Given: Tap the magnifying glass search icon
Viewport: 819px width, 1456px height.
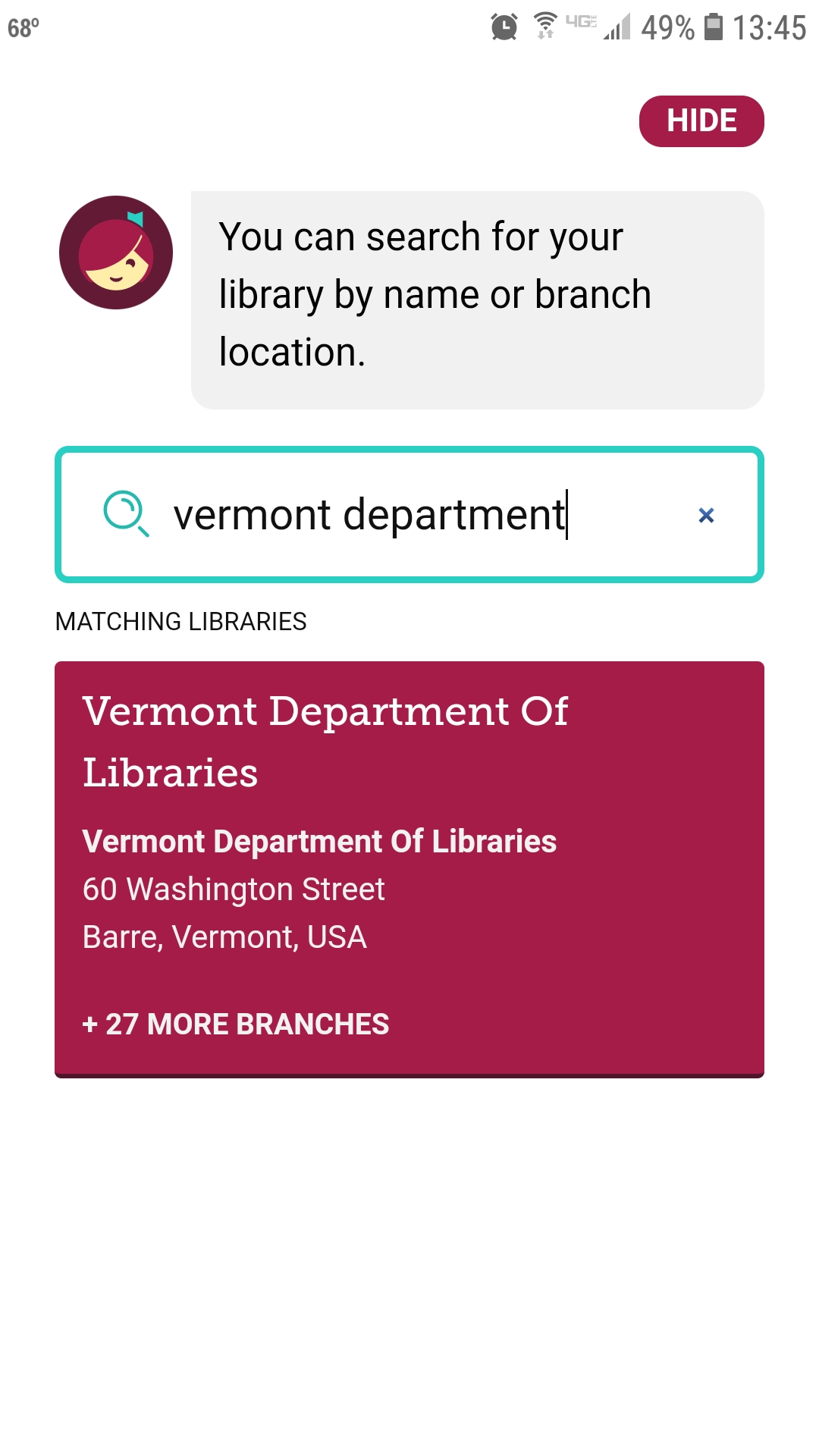Looking at the screenshot, I should click(125, 513).
